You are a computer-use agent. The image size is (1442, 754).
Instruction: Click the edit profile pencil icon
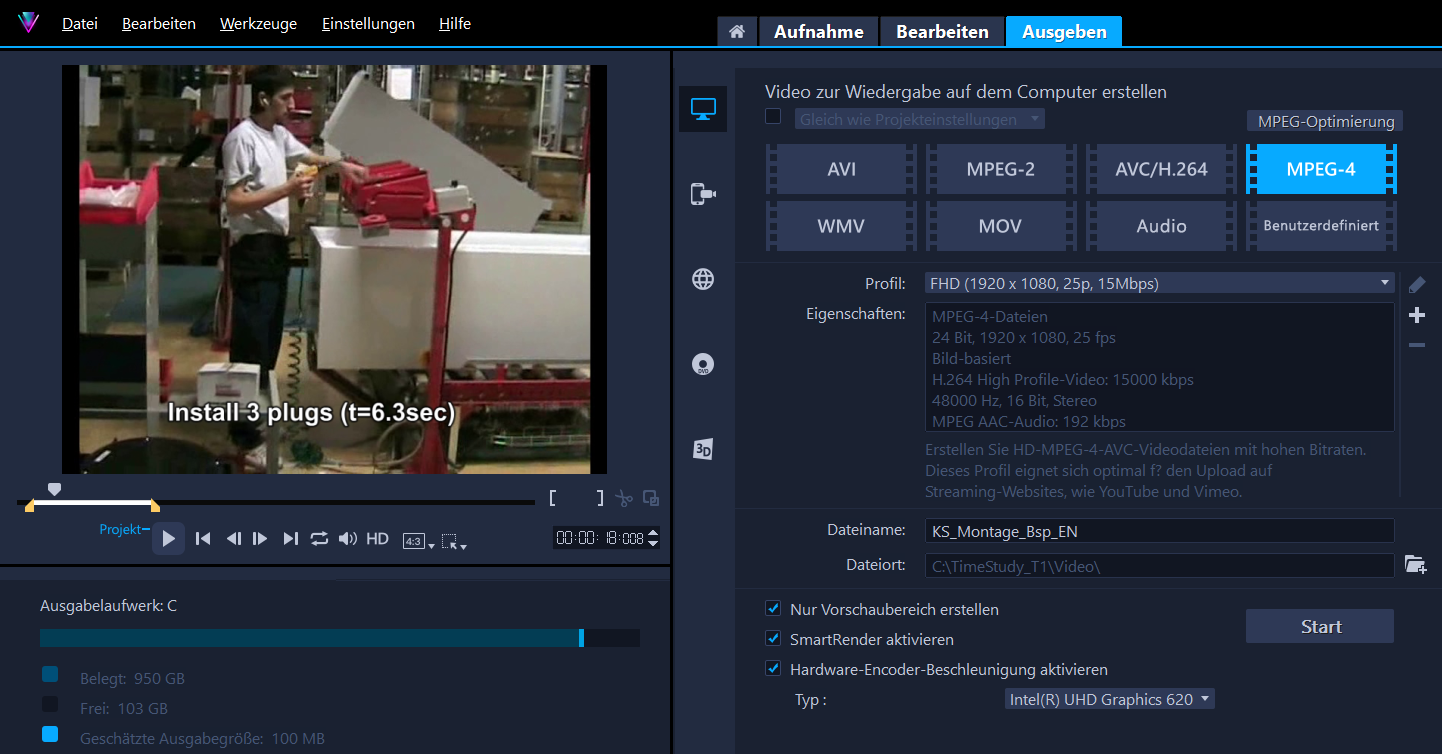1416,284
